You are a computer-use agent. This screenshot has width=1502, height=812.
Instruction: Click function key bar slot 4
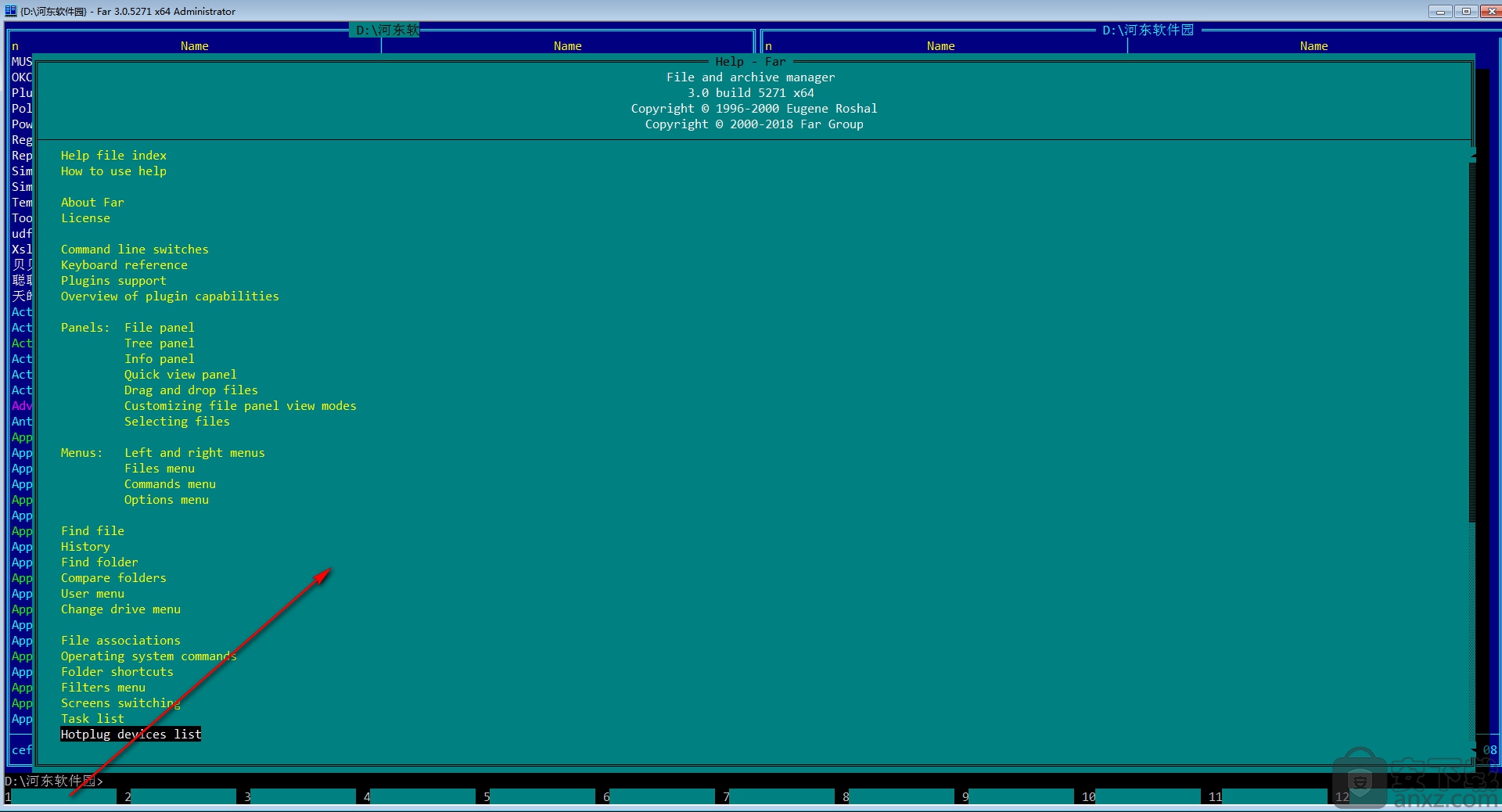pos(419,796)
